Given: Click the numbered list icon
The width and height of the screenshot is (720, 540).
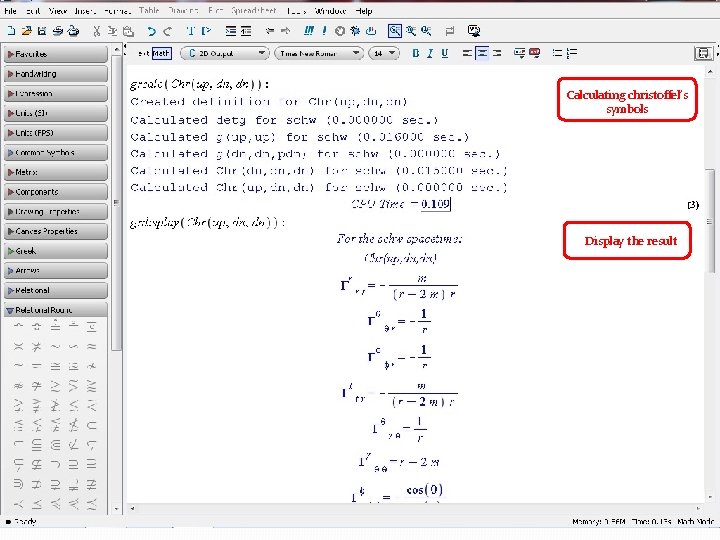Looking at the screenshot, I should 572,53.
